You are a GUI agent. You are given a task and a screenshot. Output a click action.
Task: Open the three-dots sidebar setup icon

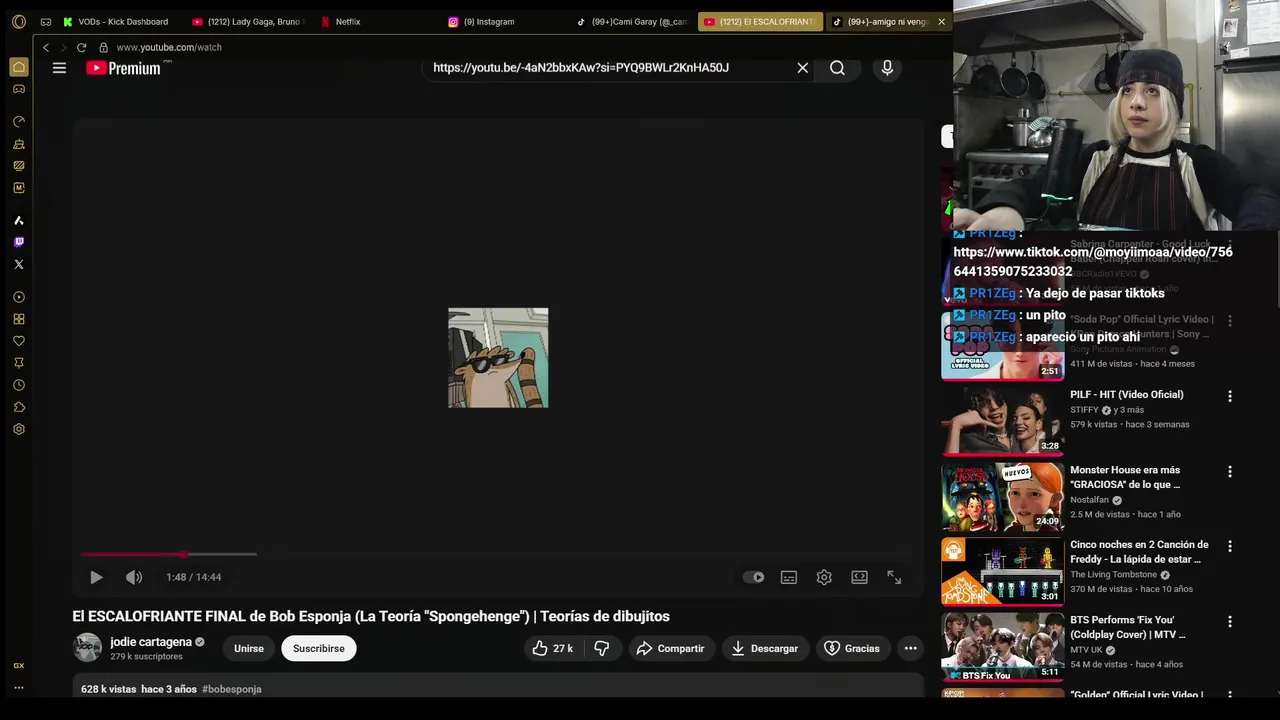tap(18, 688)
